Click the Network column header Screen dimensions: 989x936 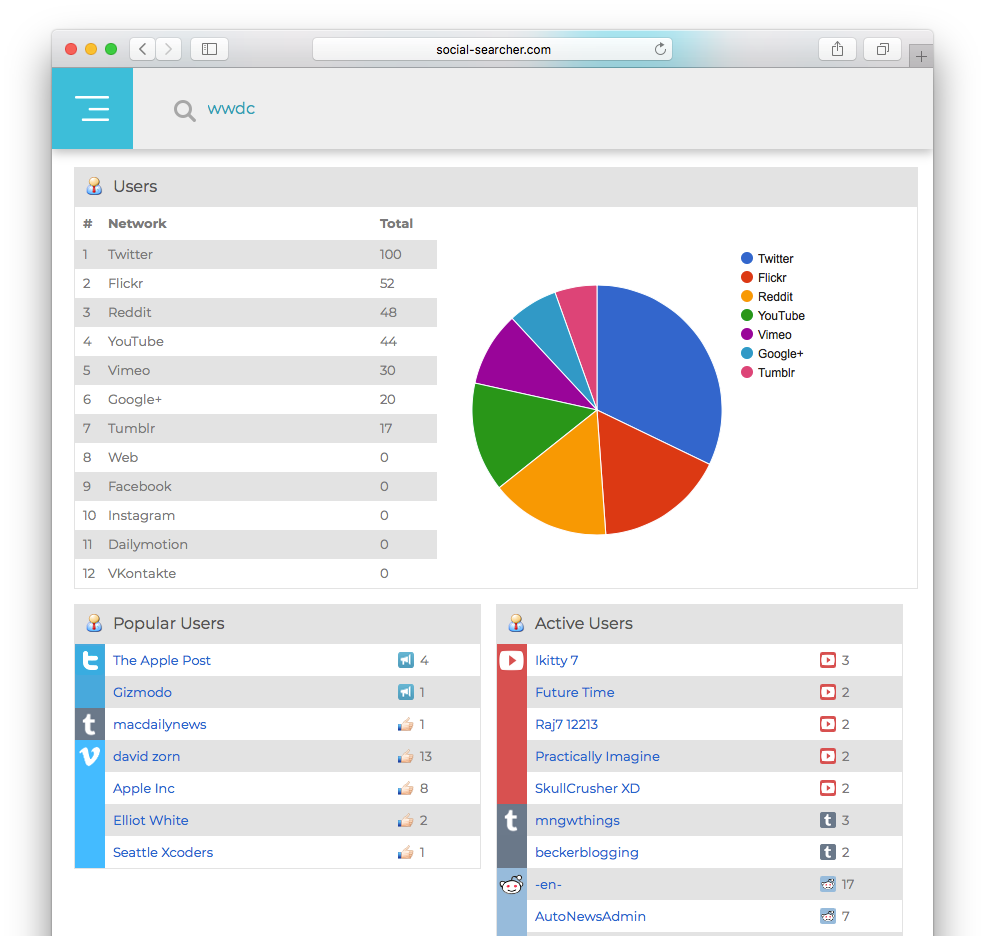point(137,223)
